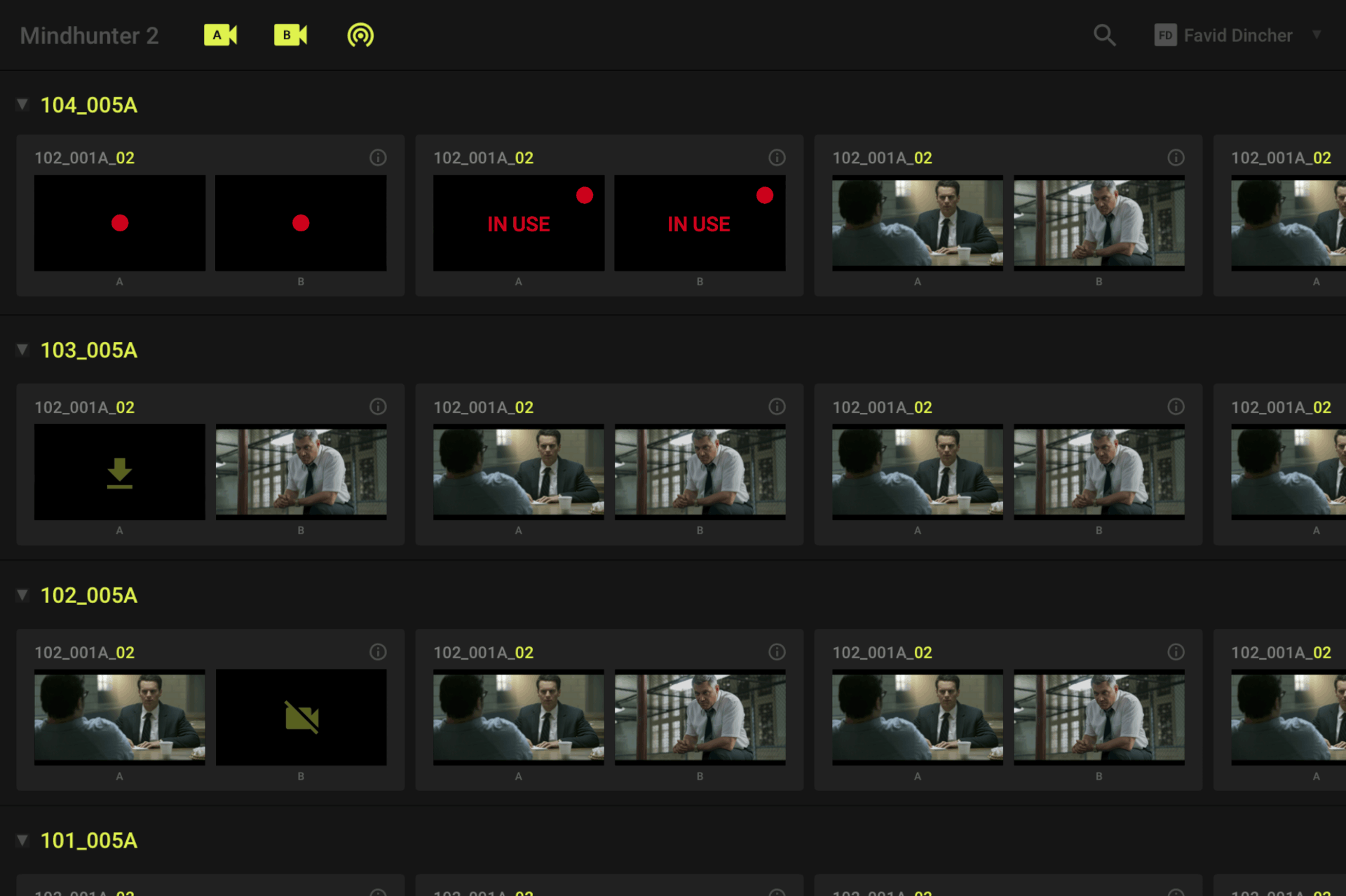The height and width of the screenshot is (896, 1346).
Task: Open search with magnifier icon
Action: coord(1105,35)
